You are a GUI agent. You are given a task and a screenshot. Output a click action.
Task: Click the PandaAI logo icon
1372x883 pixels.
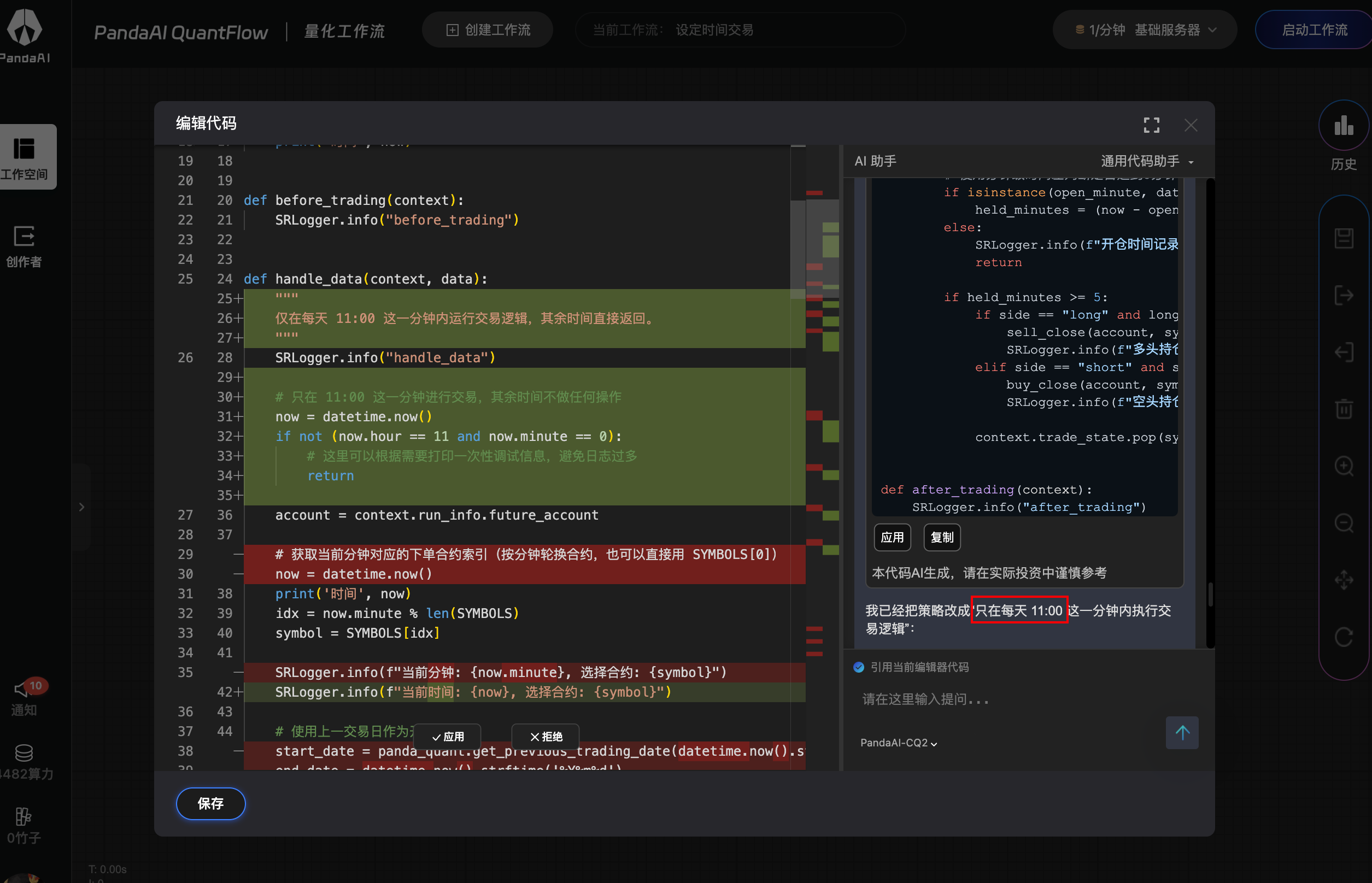point(25,27)
